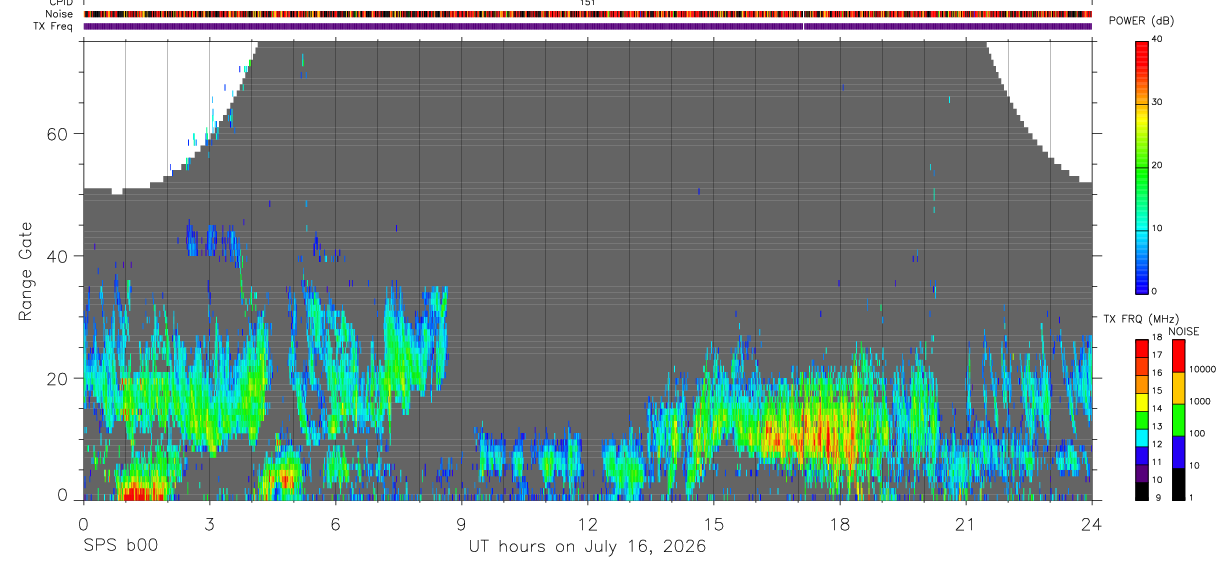The width and height of the screenshot is (1228, 567).
Task: Click the green 100 noise legend swatch
Action: (1177, 419)
